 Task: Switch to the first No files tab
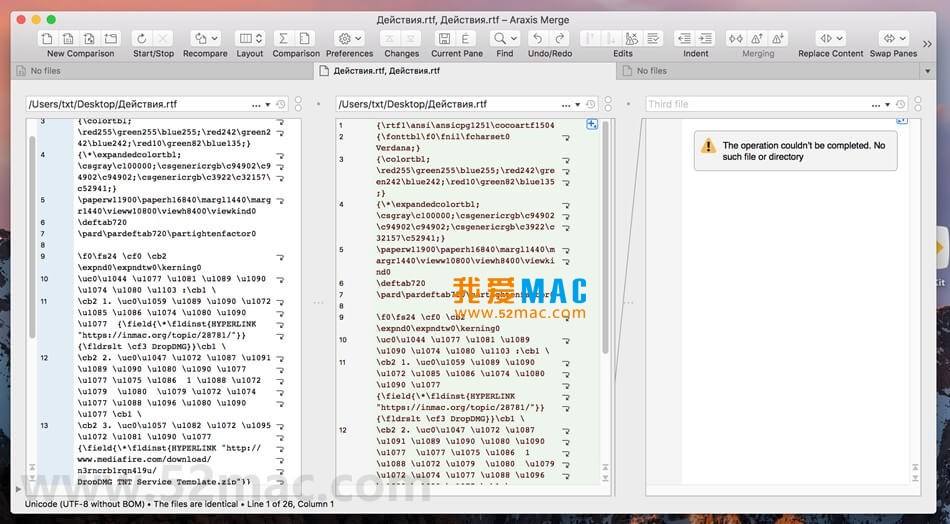(x=161, y=71)
